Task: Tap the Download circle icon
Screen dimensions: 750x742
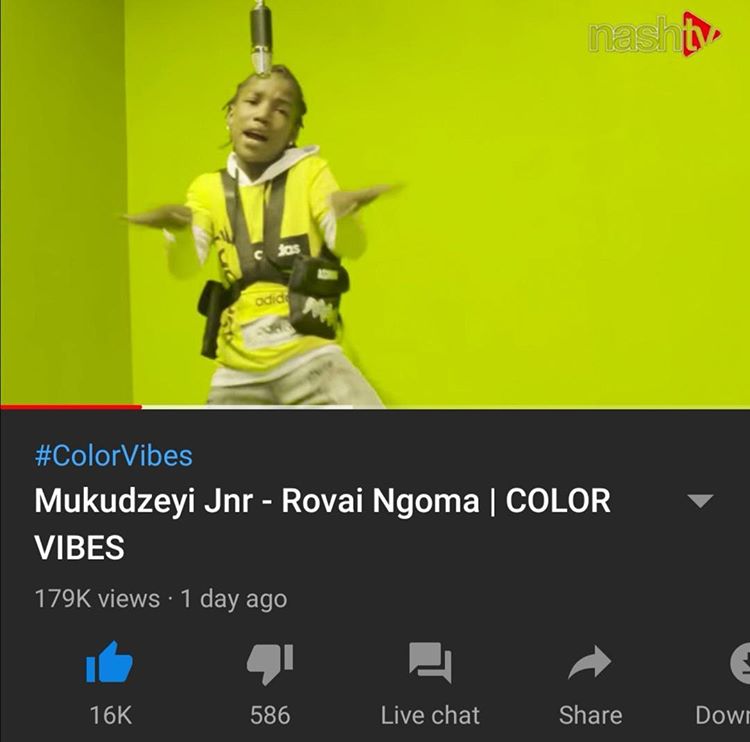Action: pyautogui.click(x=740, y=663)
